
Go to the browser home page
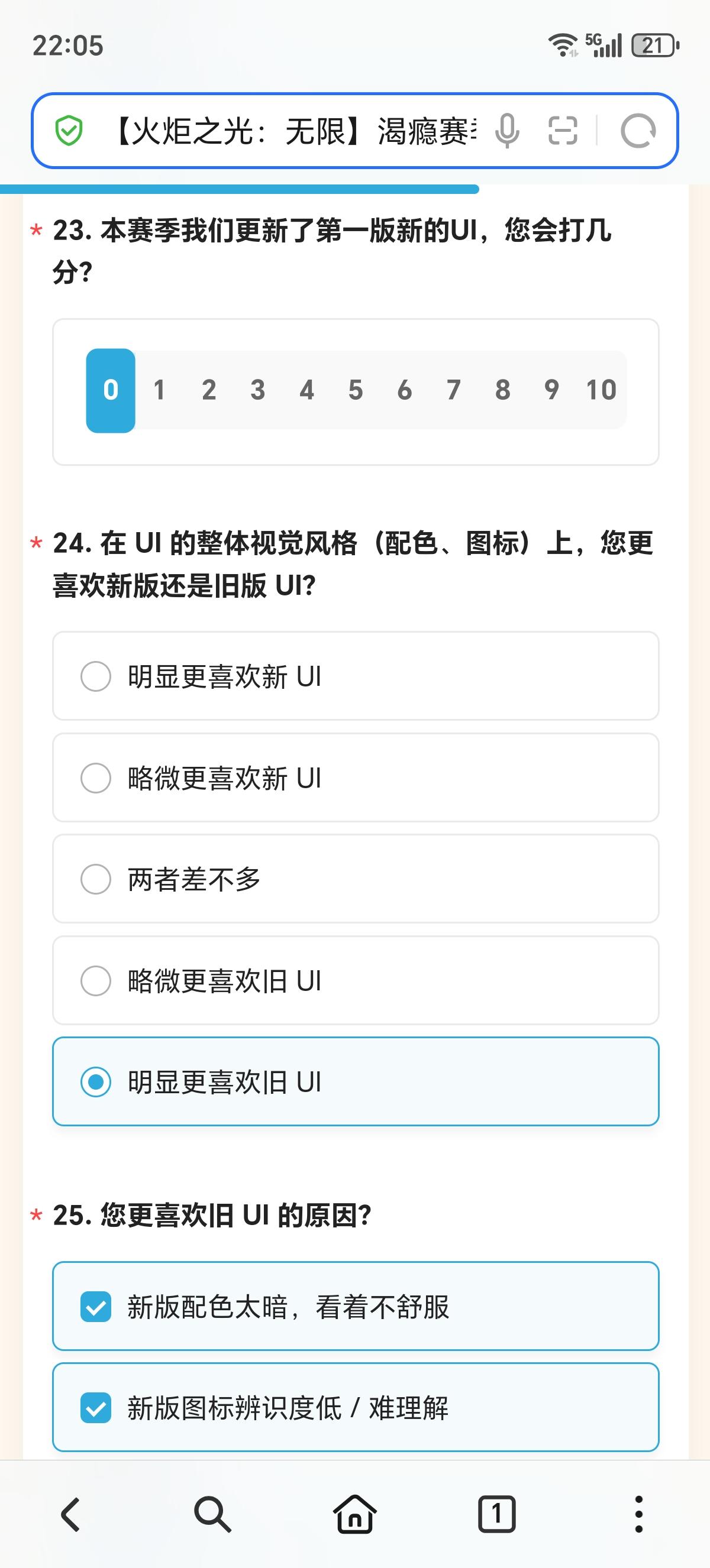coord(355,1513)
